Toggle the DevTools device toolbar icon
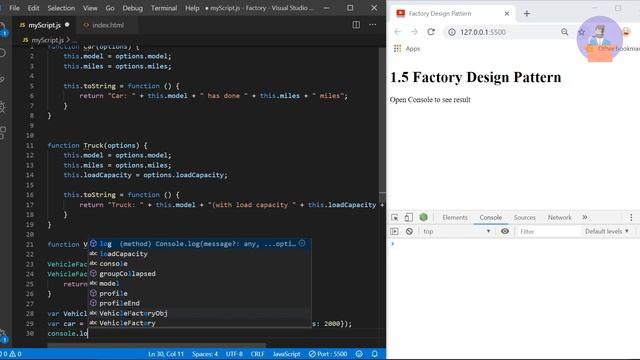Image resolution: width=640 pixels, height=360 pixels. pos(409,217)
